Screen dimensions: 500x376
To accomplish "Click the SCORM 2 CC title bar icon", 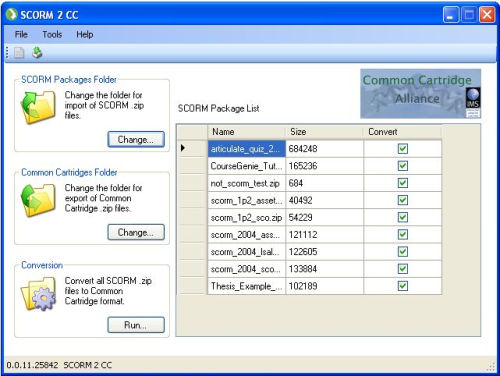I will [12, 15].
